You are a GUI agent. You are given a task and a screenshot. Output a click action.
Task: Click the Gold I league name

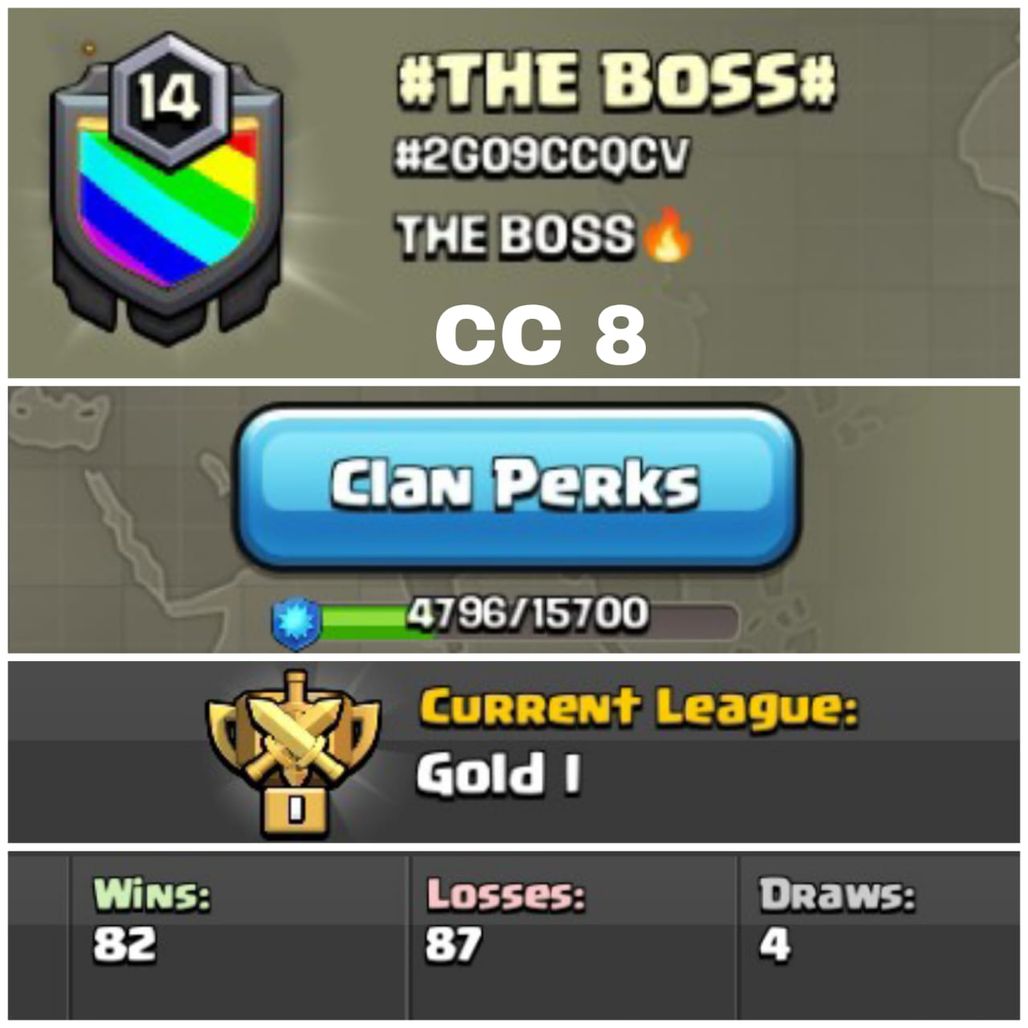498,774
